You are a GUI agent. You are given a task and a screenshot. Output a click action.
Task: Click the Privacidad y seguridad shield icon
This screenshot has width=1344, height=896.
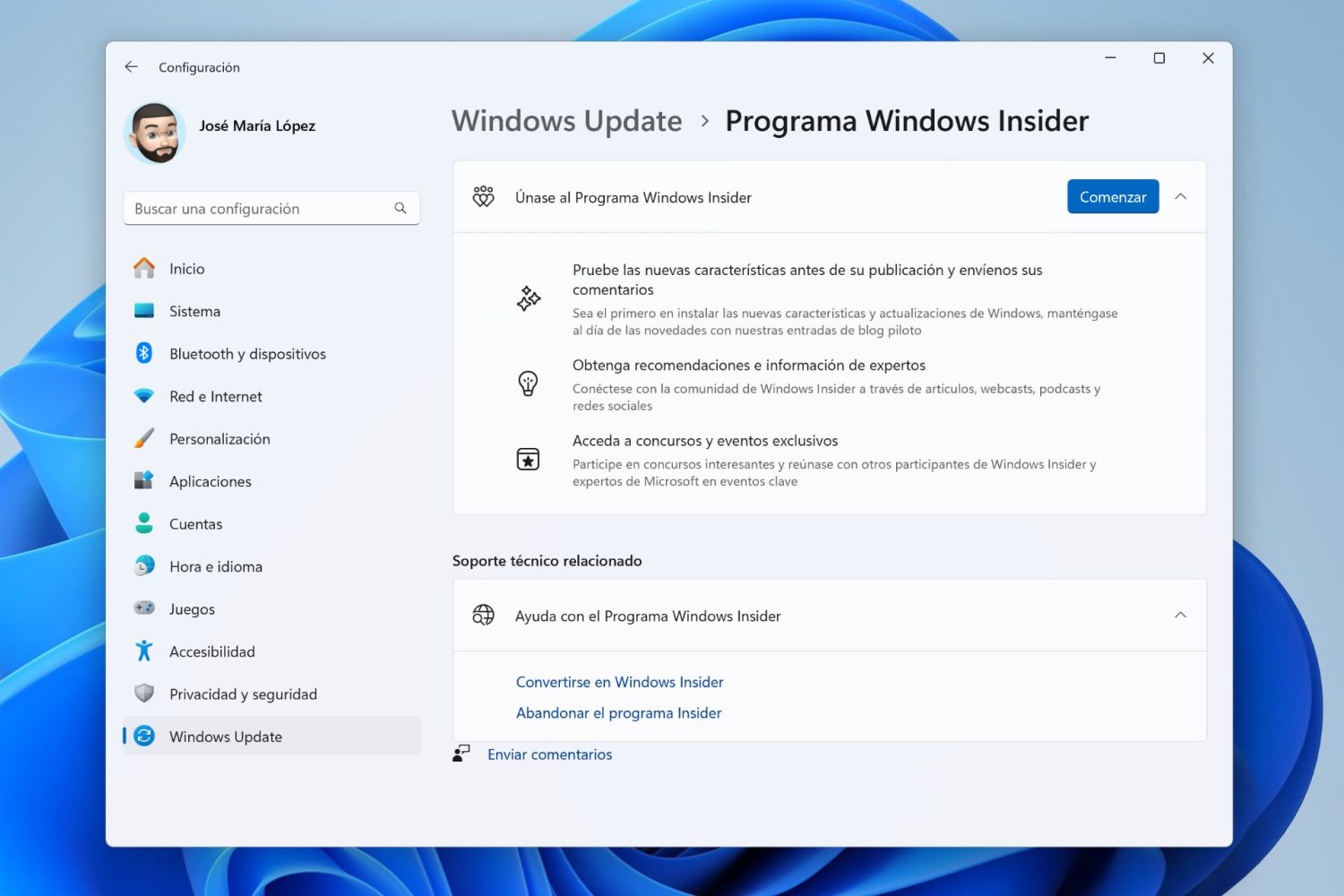pos(144,694)
